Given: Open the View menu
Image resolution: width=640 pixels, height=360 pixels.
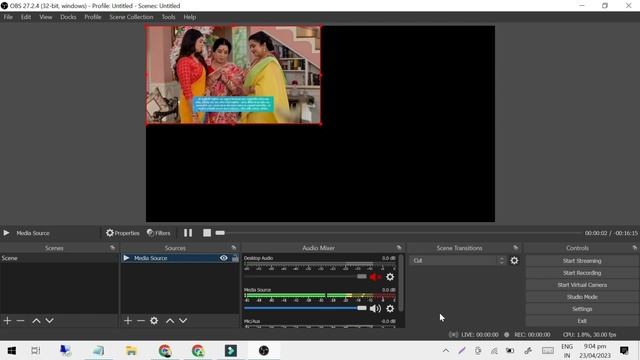Looking at the screenshot, I should (46, 17).
